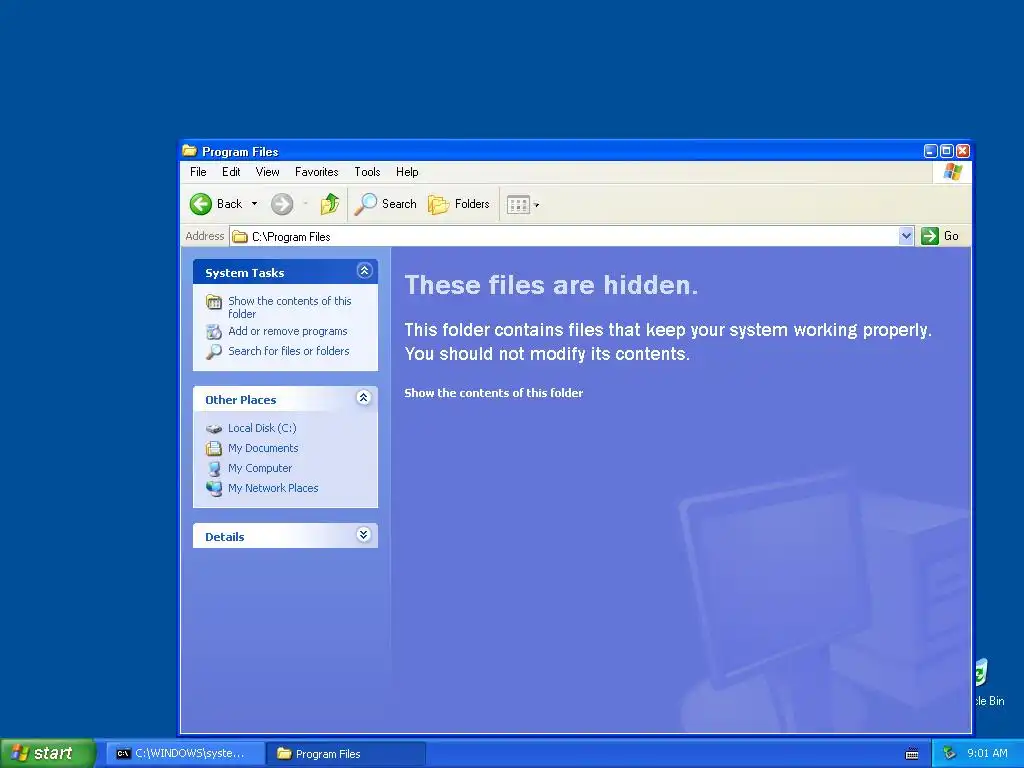Click the Windows flag logo in menu bar

click(x=953, y=172)
